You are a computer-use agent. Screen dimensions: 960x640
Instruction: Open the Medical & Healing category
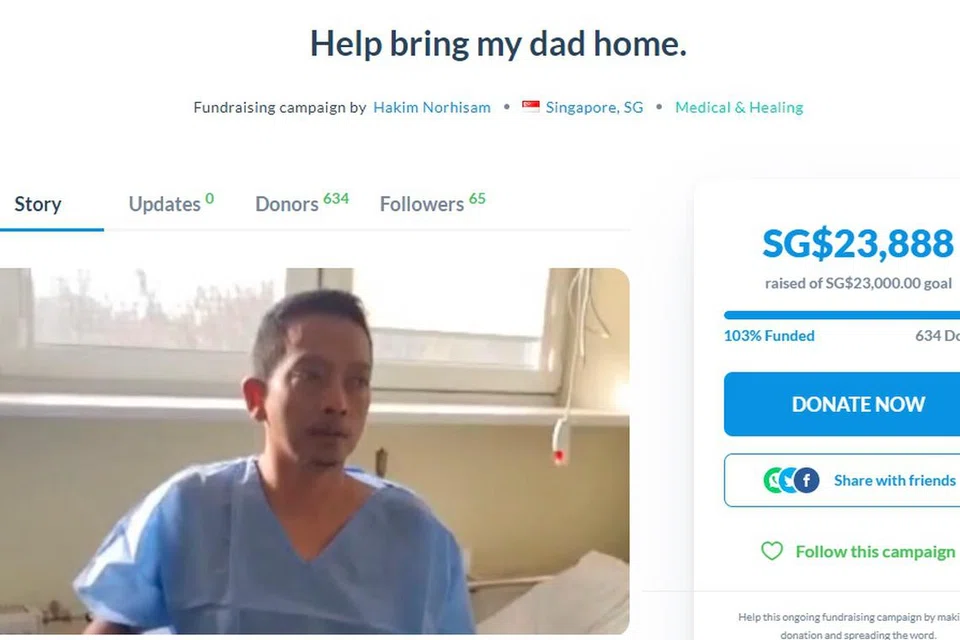coord(739,107)
